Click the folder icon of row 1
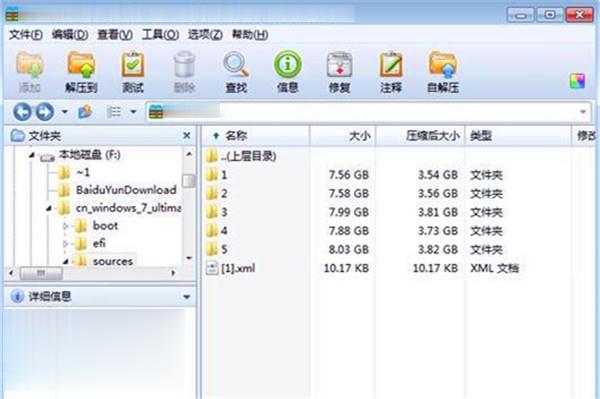Image resolution: width=600 pixels, height=399 pixels. click(211, 175)
